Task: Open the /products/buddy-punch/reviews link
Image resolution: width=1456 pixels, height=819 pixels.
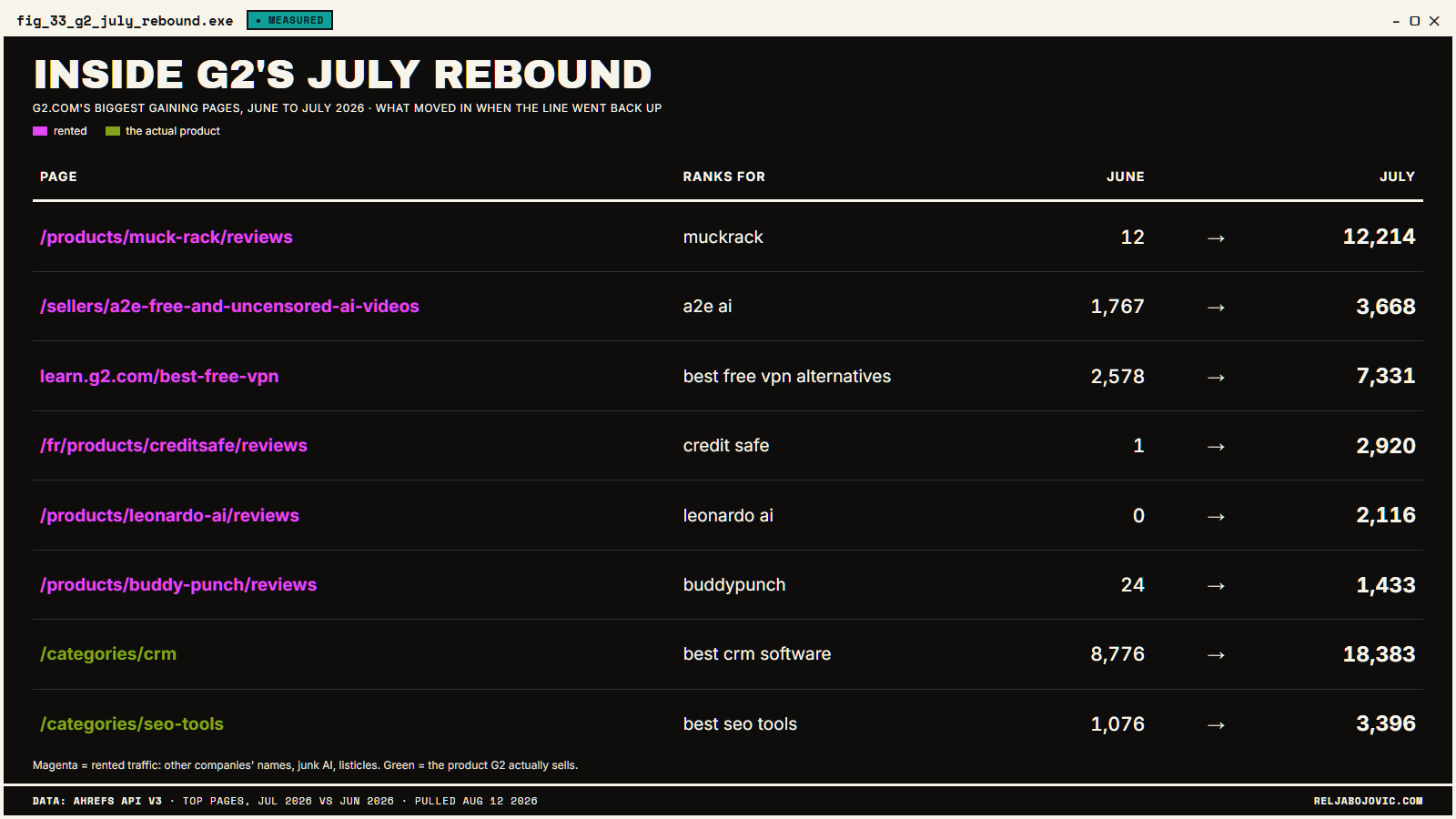Action: pos(178,585)
